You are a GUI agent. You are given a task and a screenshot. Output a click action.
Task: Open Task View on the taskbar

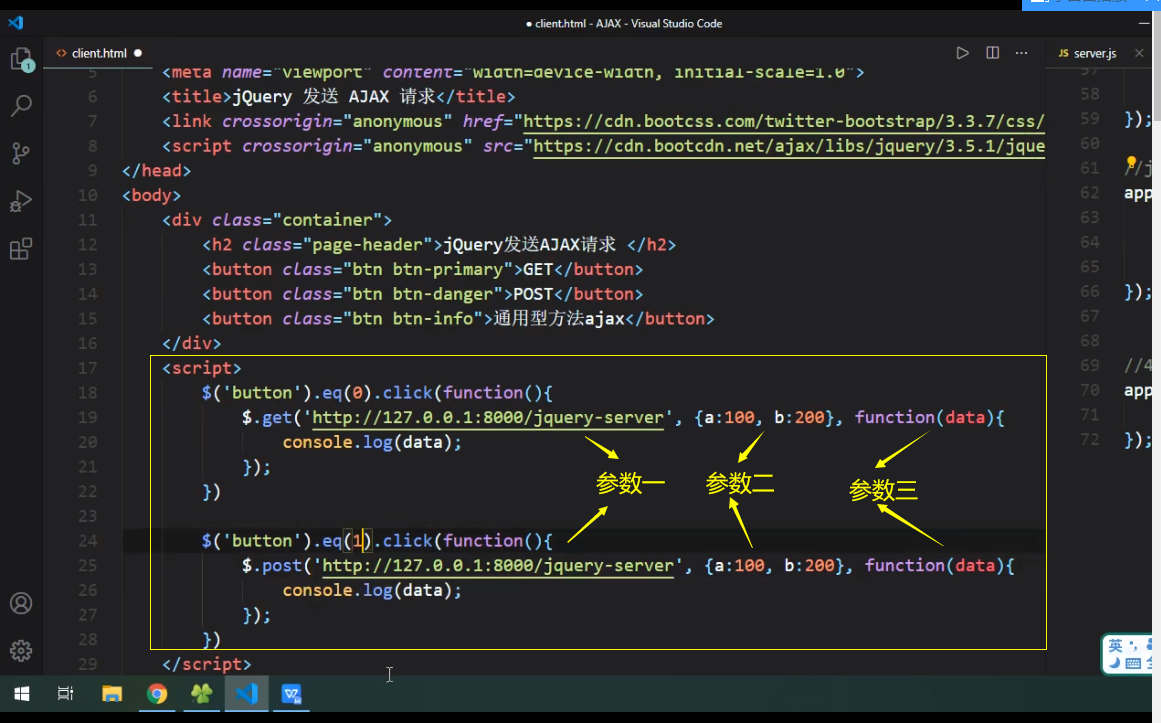tap(66, 694)
